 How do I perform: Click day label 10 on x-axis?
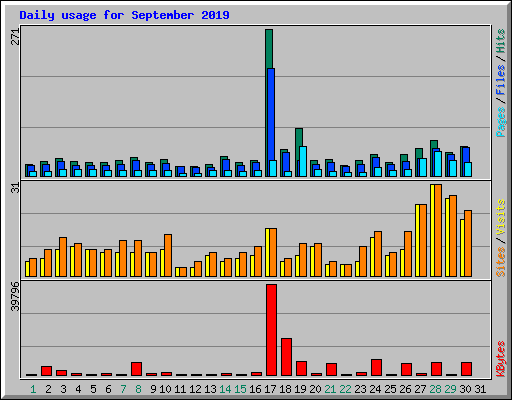coord(165,389)
